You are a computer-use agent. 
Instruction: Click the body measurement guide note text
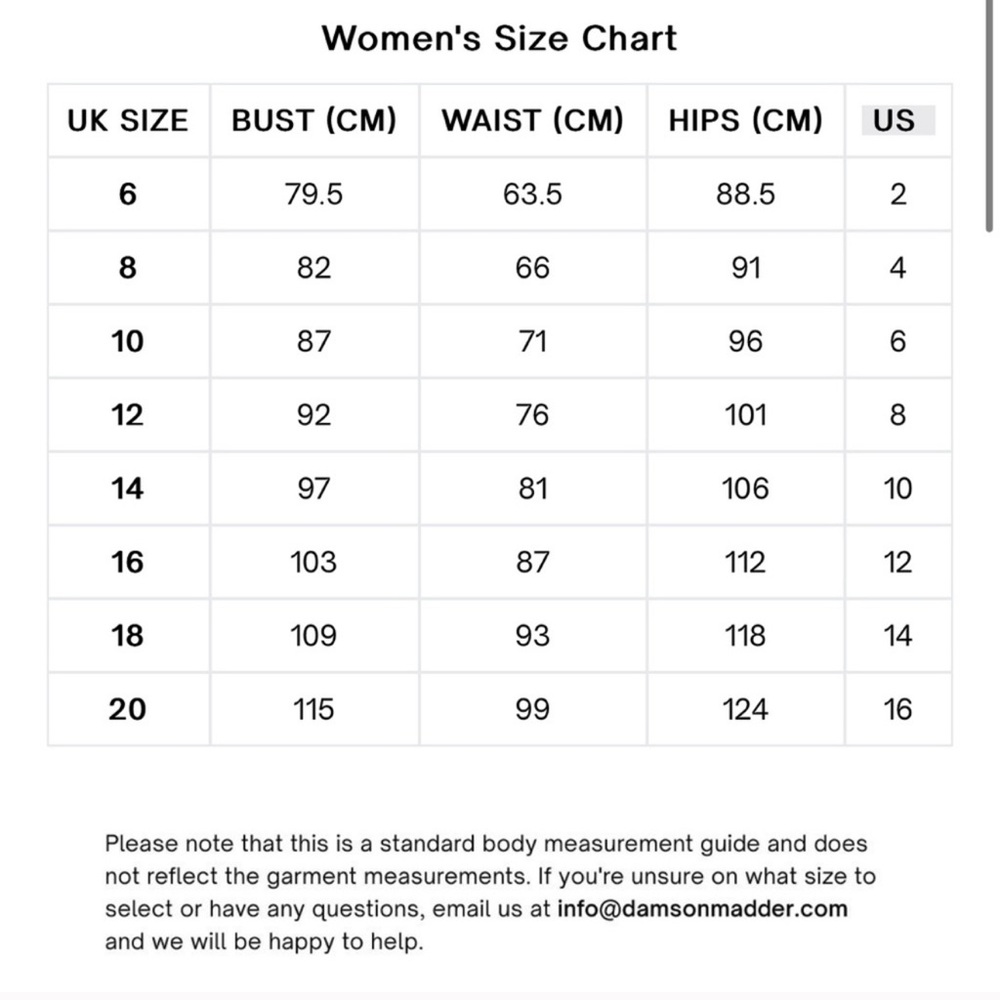490,892
